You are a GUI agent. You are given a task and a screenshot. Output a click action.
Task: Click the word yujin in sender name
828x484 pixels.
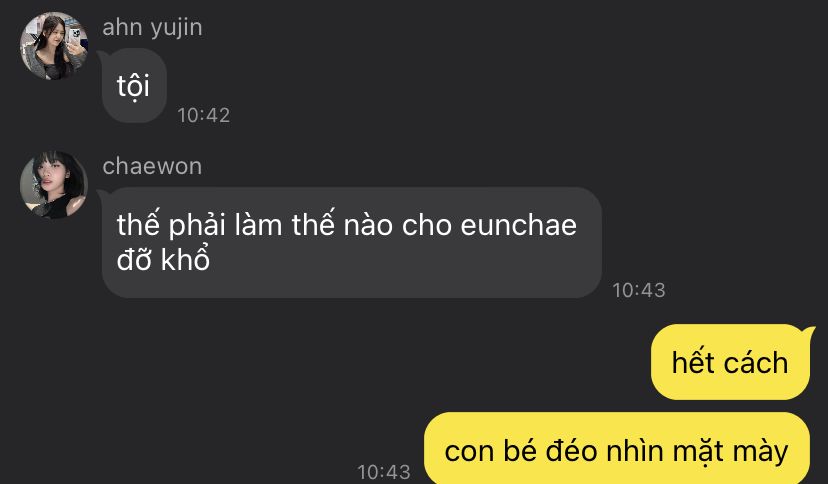(176, 29)
